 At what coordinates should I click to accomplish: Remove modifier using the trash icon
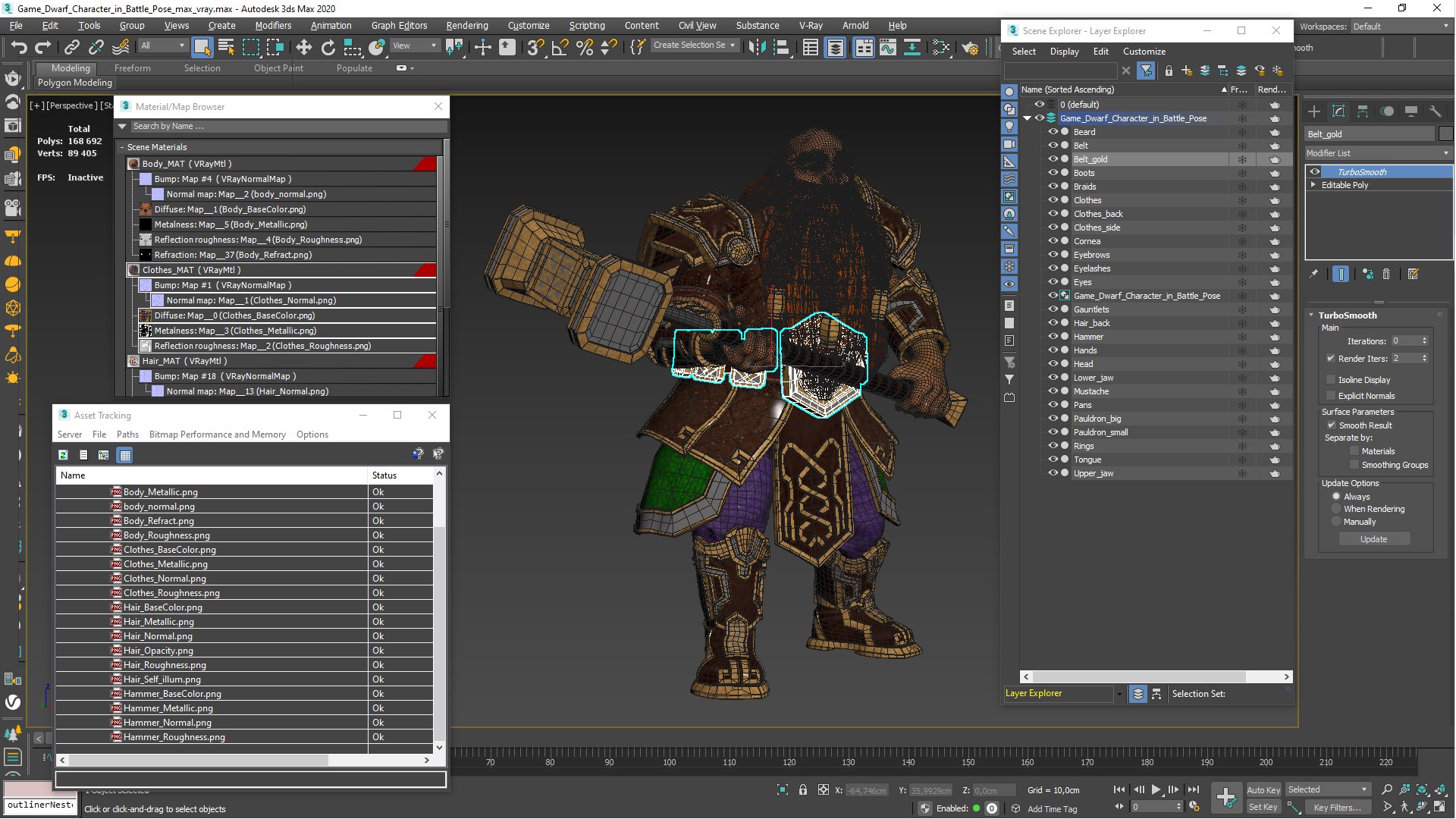tap(1386, 275)
